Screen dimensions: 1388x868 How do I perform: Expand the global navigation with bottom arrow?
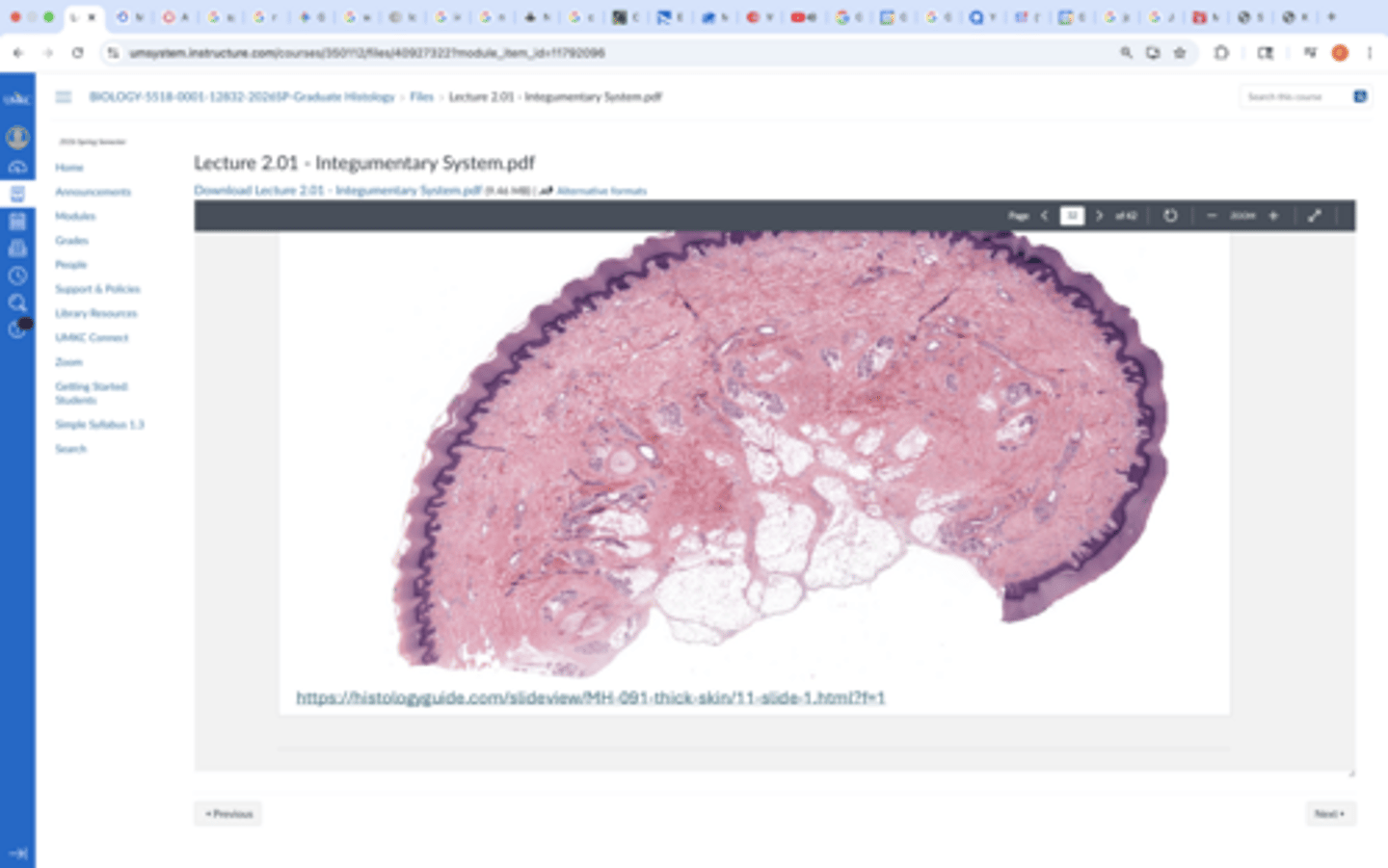click(17, 853)
